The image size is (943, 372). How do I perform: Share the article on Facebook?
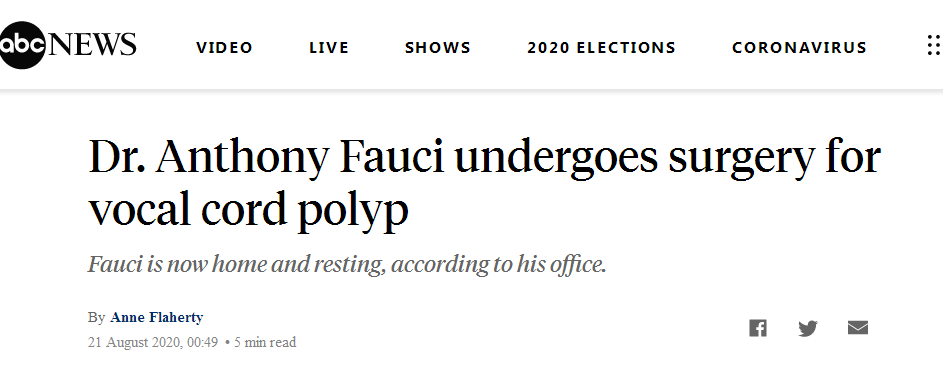(x=758, y=328)
